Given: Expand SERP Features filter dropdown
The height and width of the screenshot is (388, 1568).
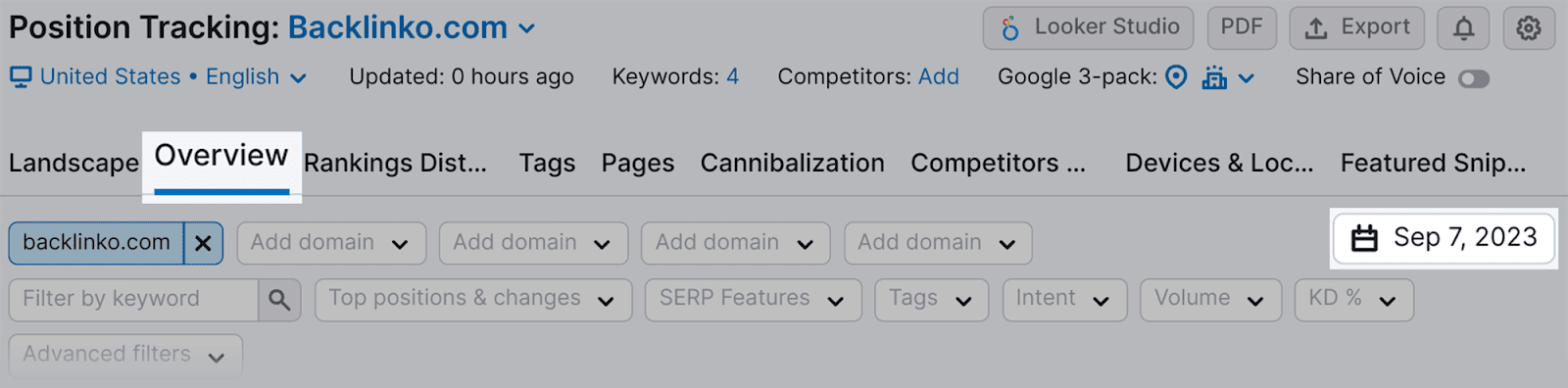Looking at the screenshot, I should click(x=753, y=300).
